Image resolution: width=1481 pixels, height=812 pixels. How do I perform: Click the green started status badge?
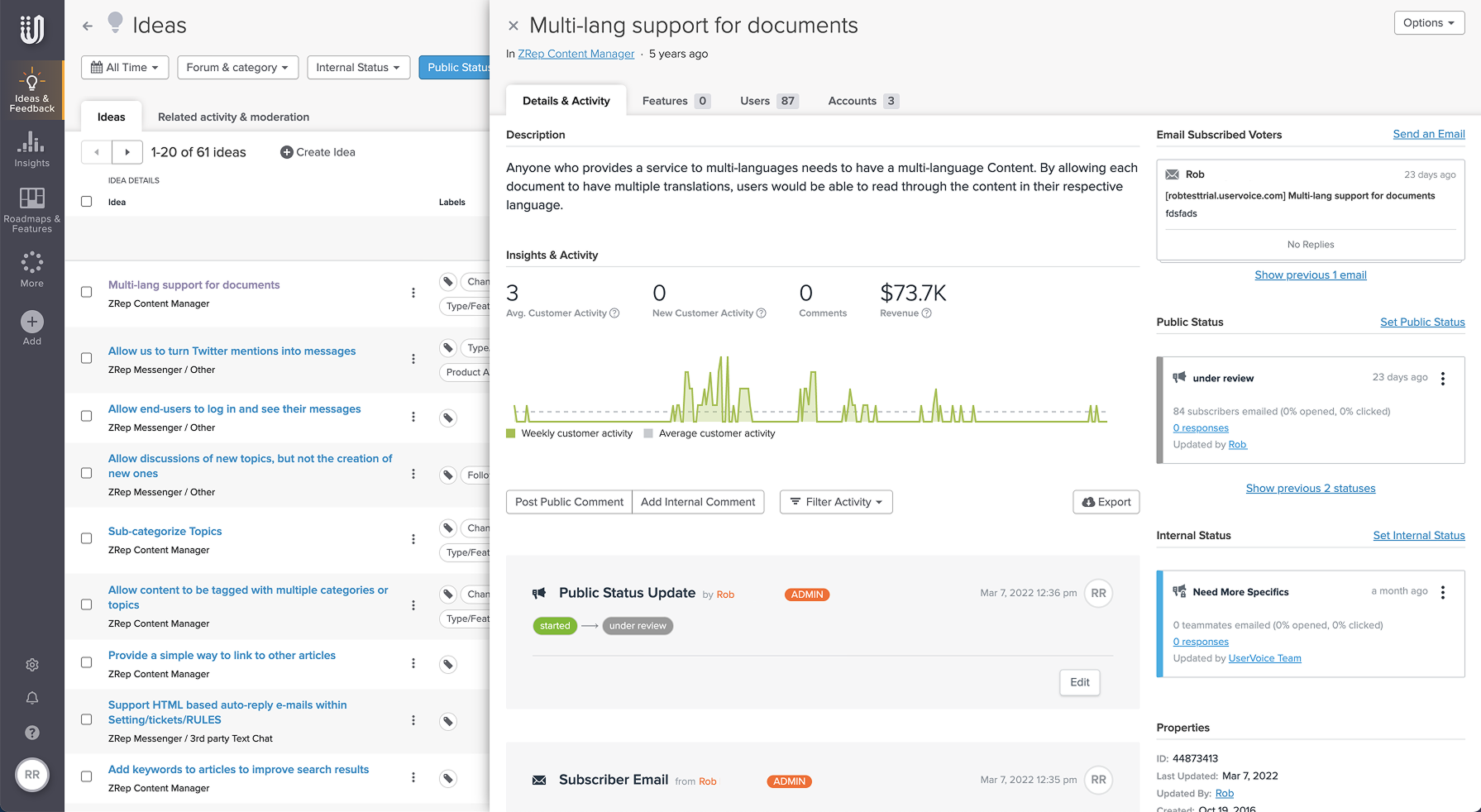click(555, 626)
